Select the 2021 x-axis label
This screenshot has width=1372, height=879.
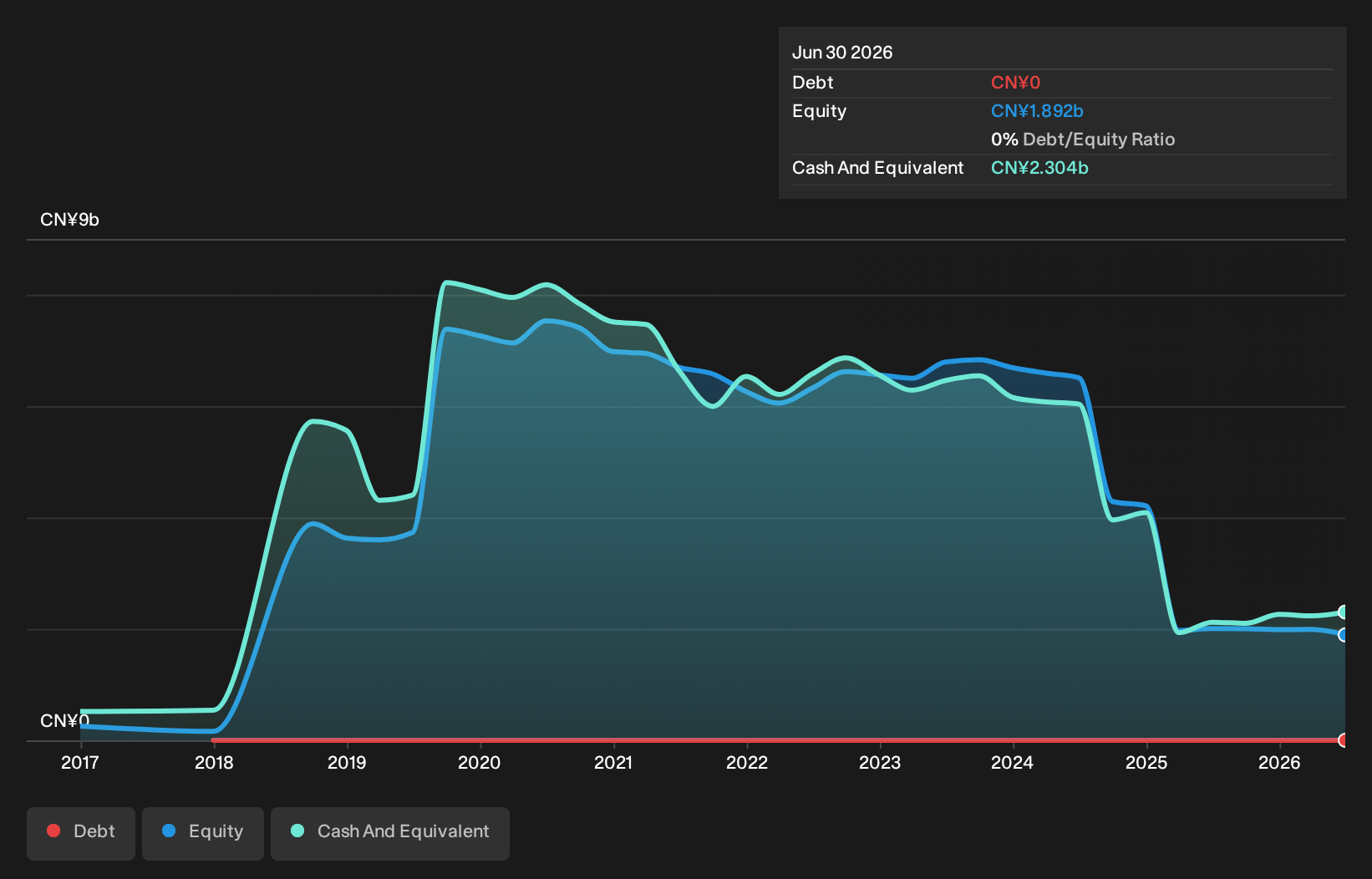click(x=613, y=763)
